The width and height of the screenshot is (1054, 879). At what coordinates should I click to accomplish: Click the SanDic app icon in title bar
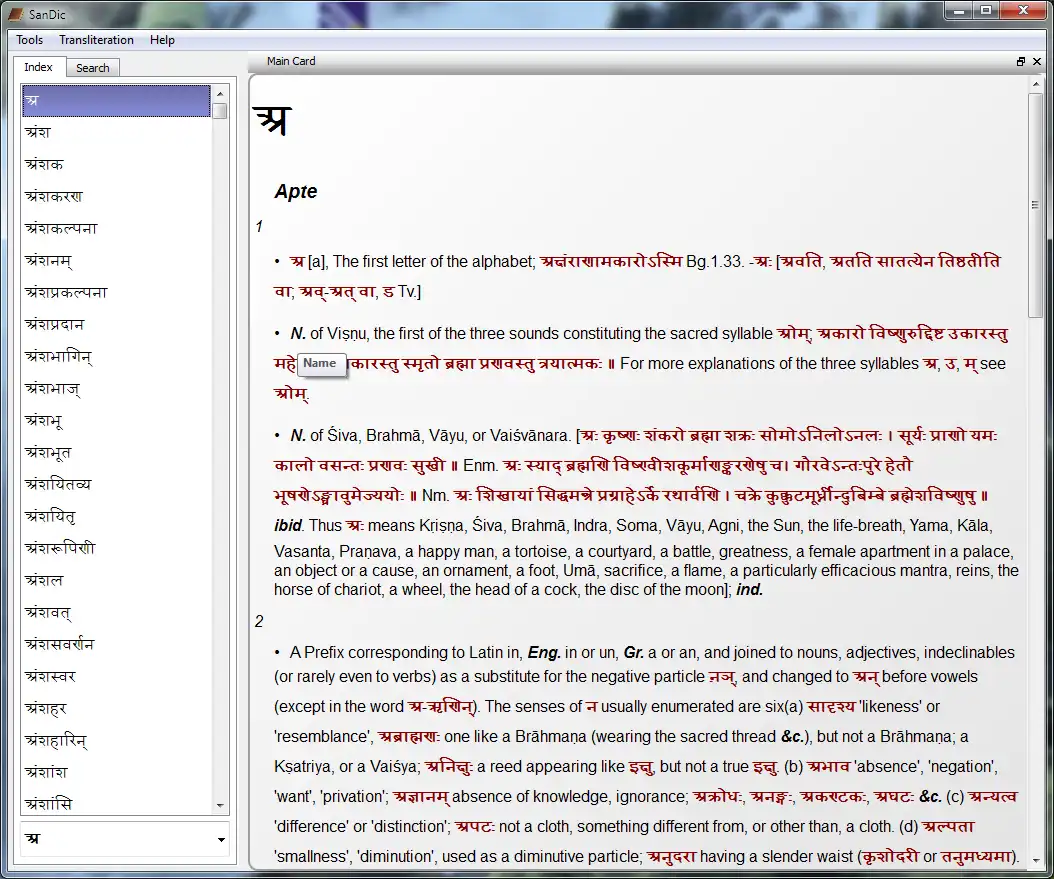pos(15,13)
